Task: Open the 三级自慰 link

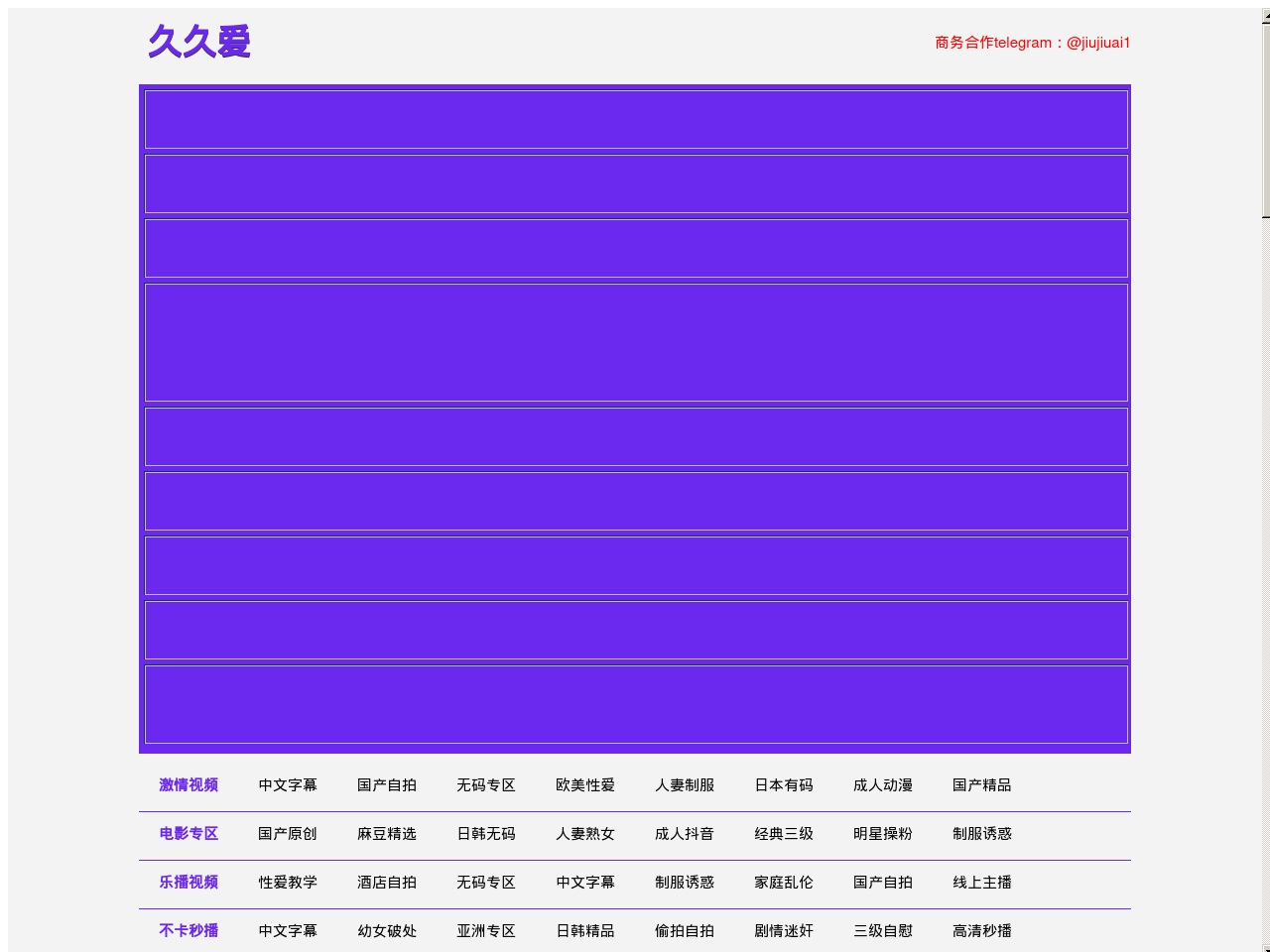Action: 883,930
